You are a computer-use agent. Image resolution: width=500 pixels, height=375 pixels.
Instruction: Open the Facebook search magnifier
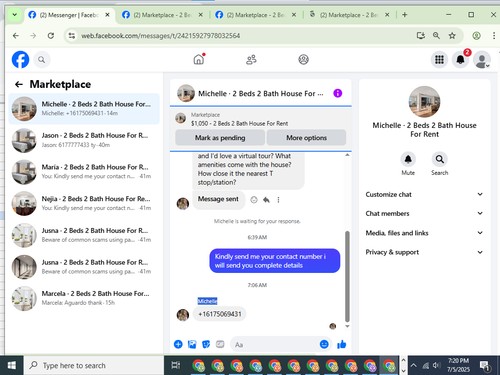[x=41, y=60]
